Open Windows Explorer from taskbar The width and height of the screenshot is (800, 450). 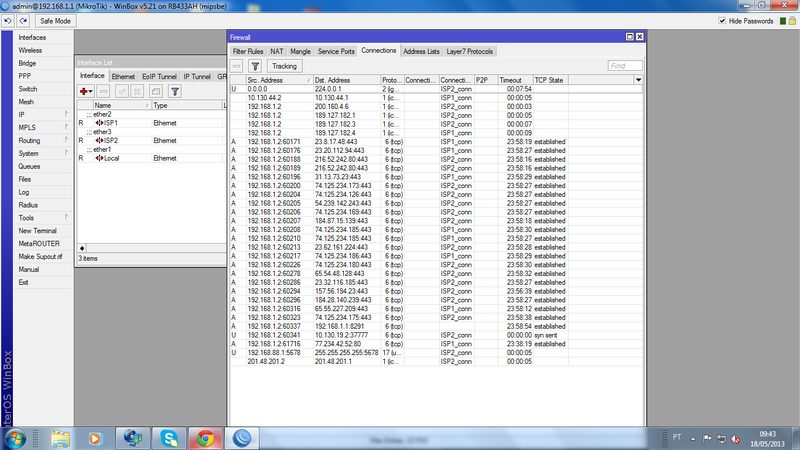[x=60, y=439]
